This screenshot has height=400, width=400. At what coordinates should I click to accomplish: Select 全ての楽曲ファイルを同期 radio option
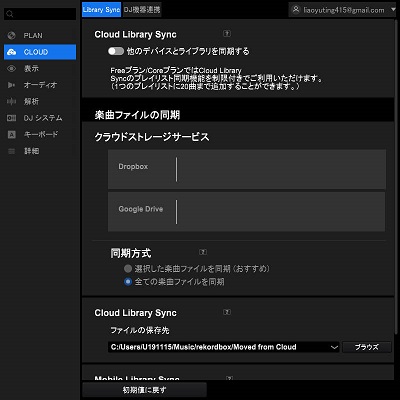point(128,282)
